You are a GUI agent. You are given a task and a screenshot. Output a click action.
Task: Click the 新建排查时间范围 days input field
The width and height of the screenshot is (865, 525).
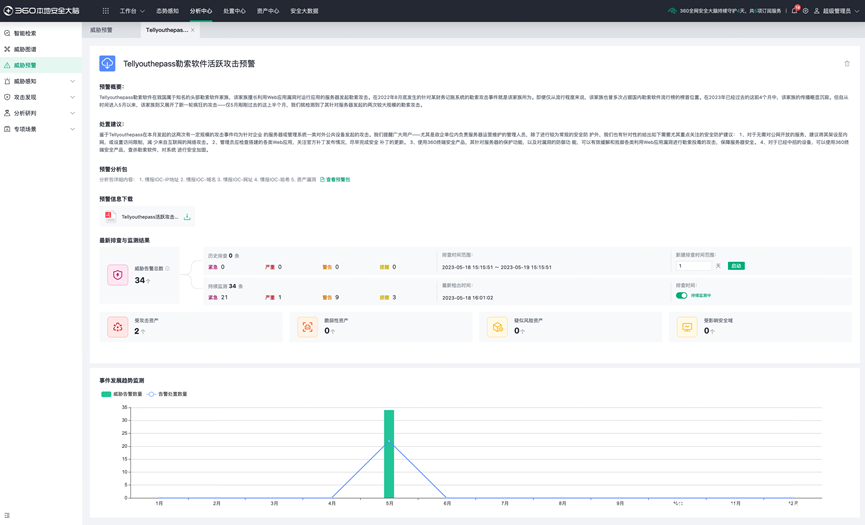point(693,266)
